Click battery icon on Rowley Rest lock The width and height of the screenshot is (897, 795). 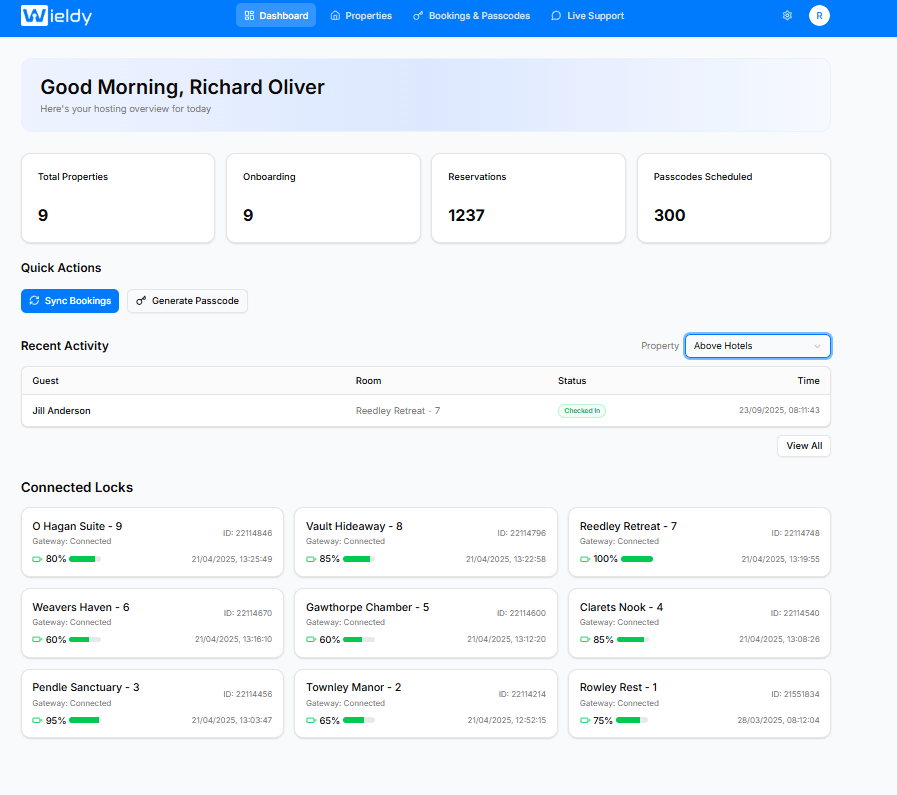[x=586, y=720]
